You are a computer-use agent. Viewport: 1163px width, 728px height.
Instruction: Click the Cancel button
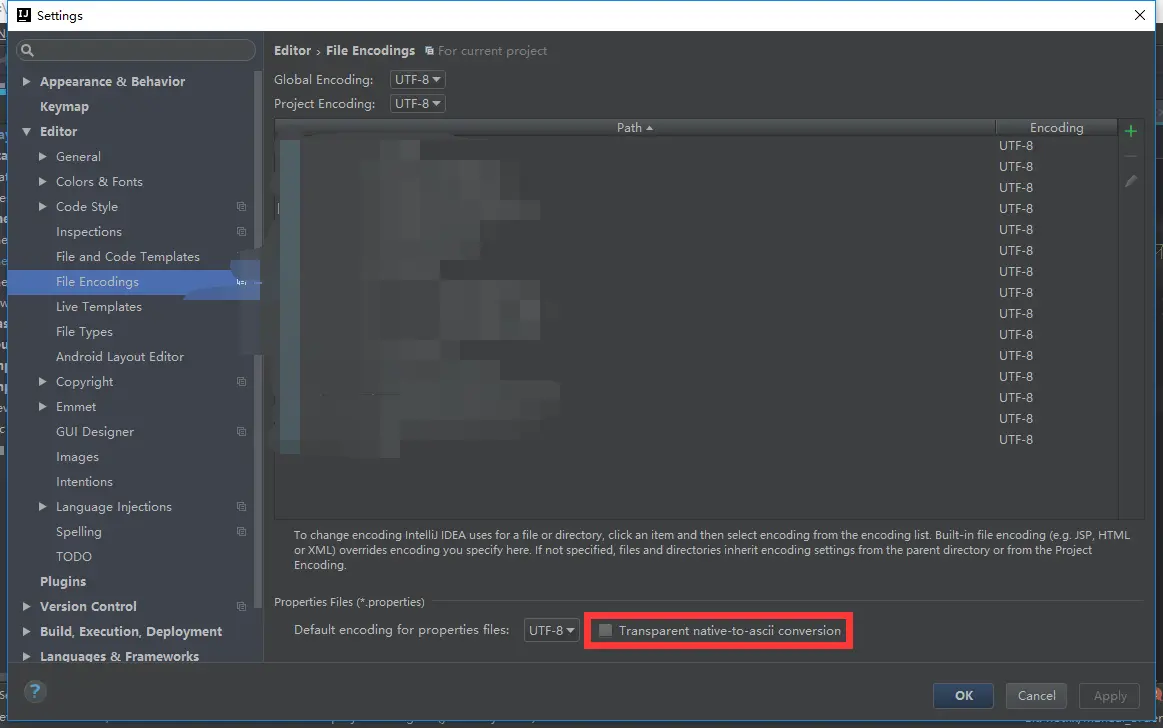1036,695
